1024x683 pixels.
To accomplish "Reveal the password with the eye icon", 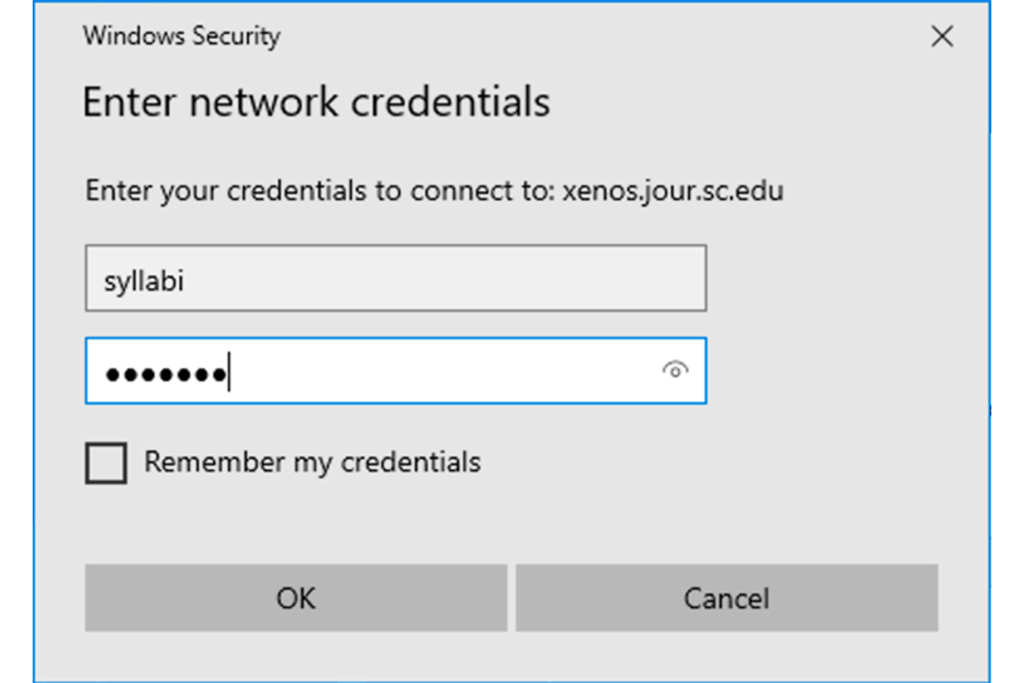I will [x=676, y=371].
